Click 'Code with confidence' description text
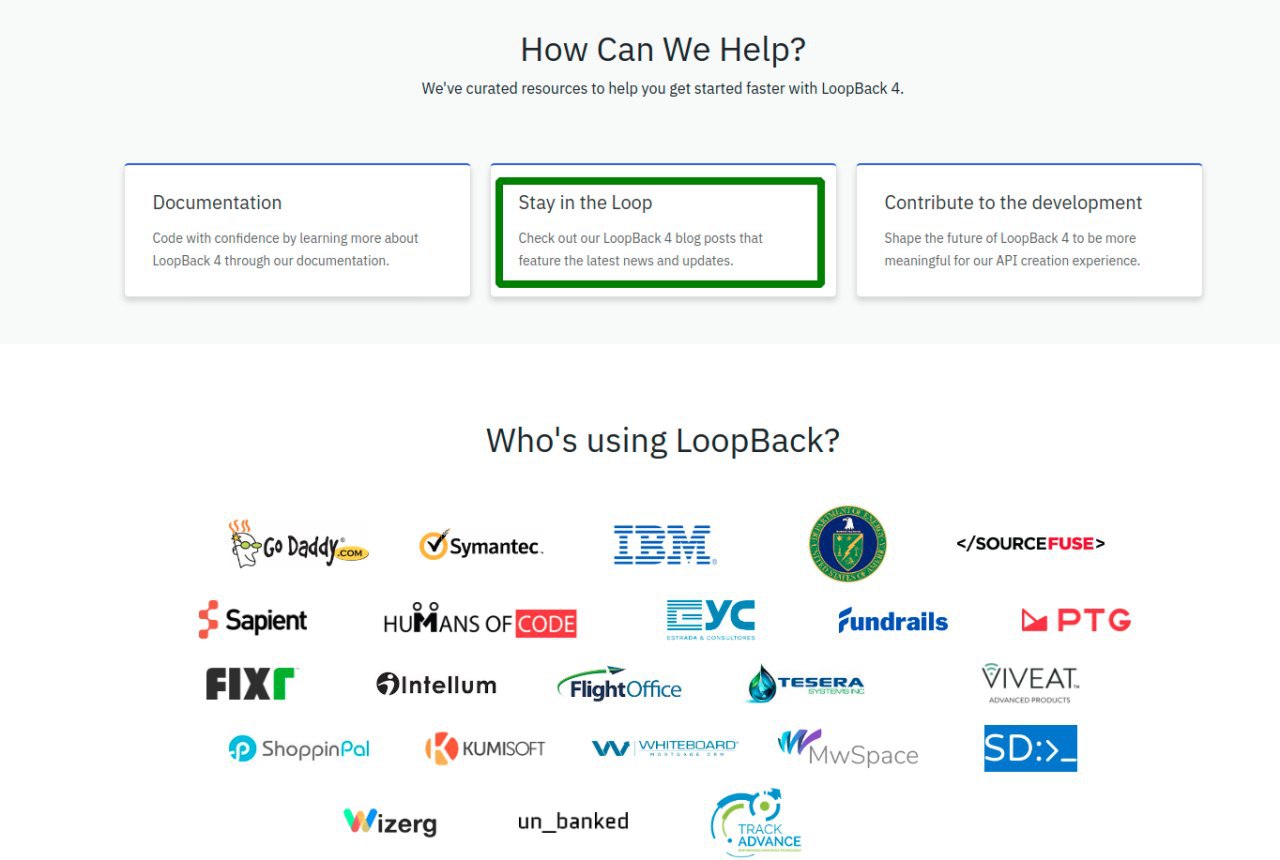 point(285,249)
